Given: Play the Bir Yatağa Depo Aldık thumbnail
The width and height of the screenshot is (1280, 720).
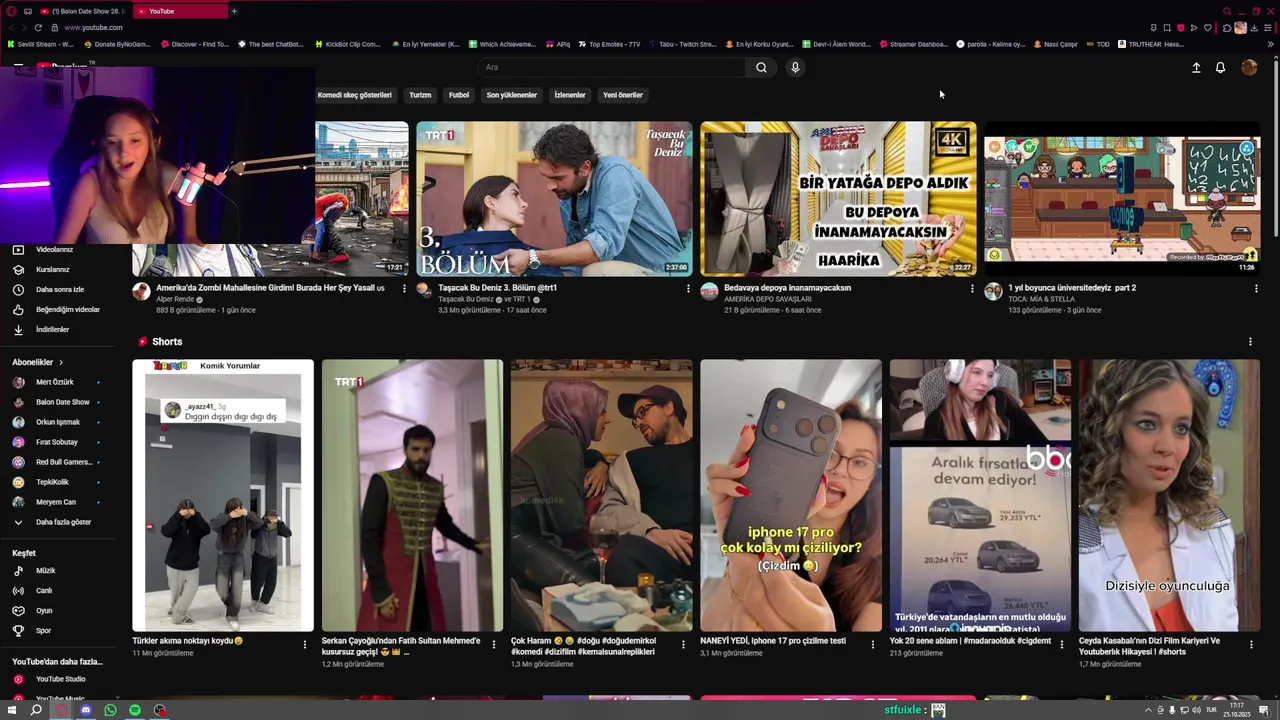Looking at the screenshot, I should (x=838, y=199).
